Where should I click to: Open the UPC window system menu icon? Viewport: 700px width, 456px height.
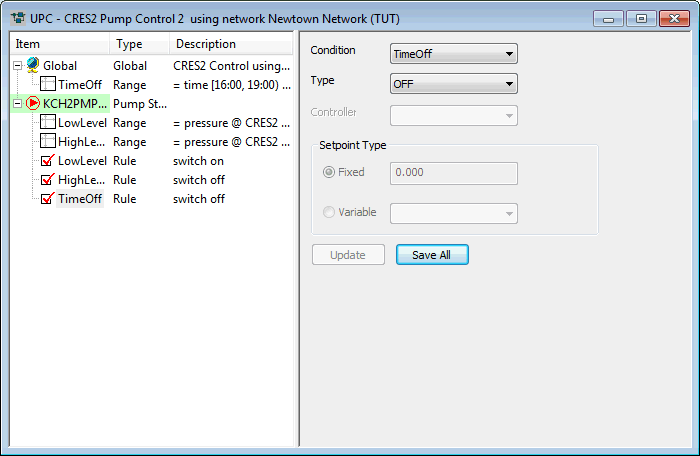click(x=17, y=17)
